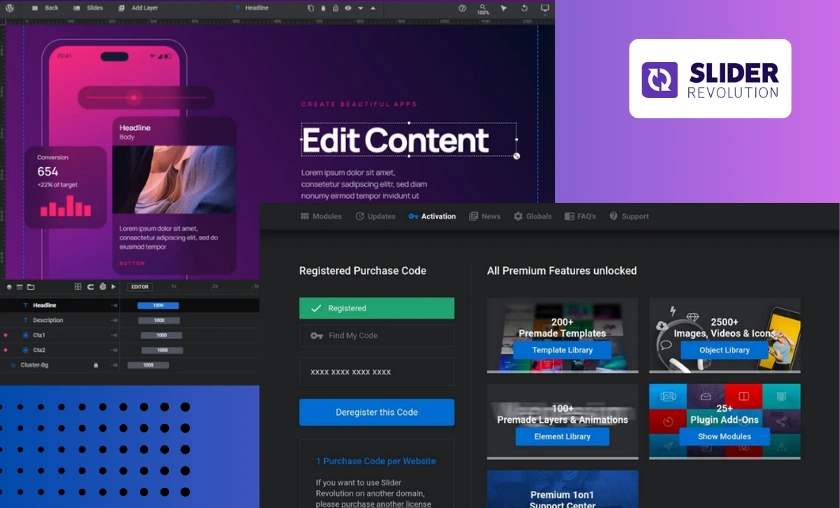
Task: Click the loop icon in timeline
Action: [90, 287]
